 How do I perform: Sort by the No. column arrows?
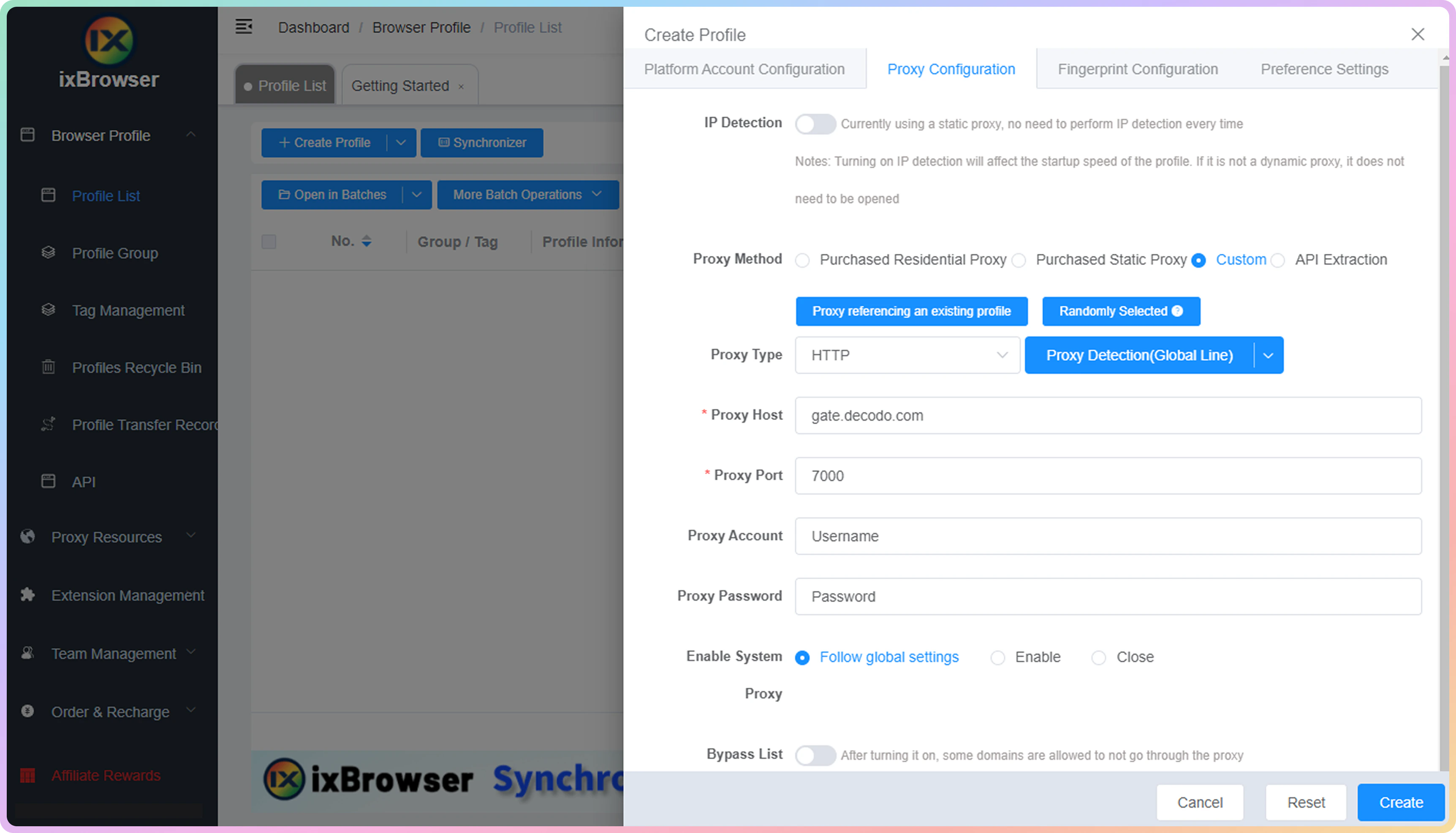[367, 241]
